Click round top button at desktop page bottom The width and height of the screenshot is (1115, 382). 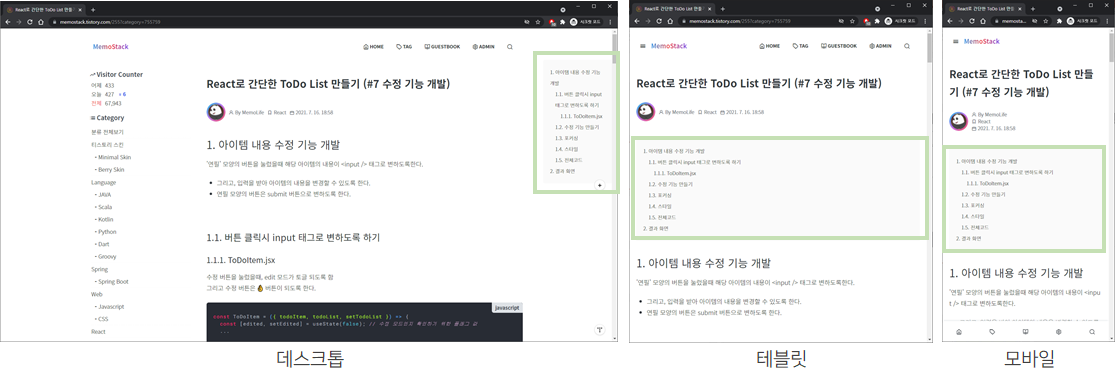tap(599, 330)
